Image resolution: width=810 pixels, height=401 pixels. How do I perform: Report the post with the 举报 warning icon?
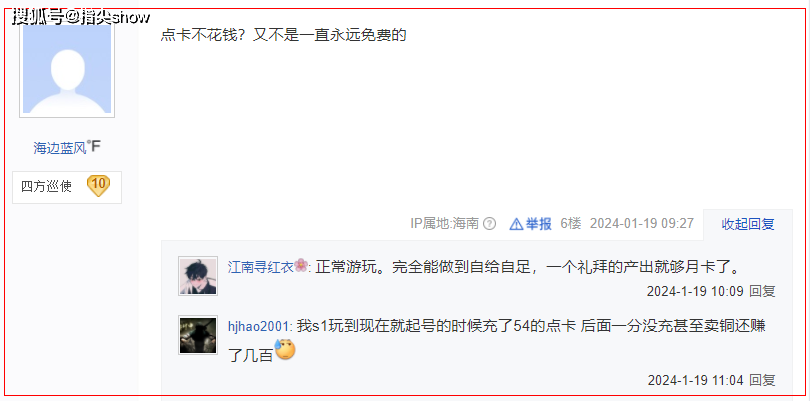click(x=531, y=224)
